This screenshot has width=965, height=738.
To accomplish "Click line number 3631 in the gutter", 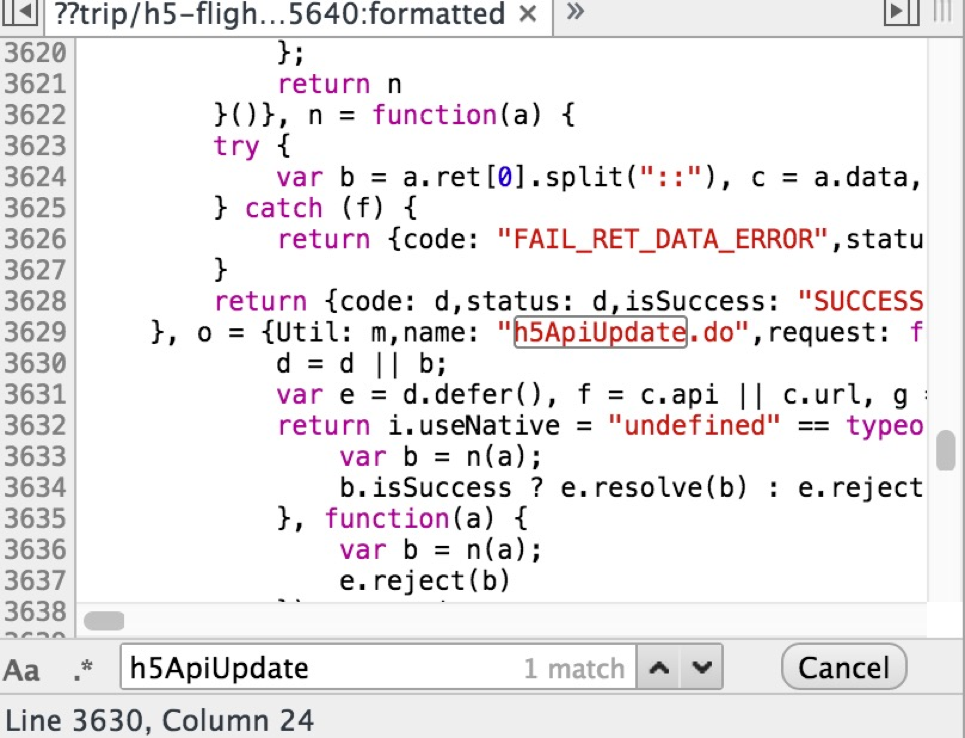I will [x=36, y=395].
